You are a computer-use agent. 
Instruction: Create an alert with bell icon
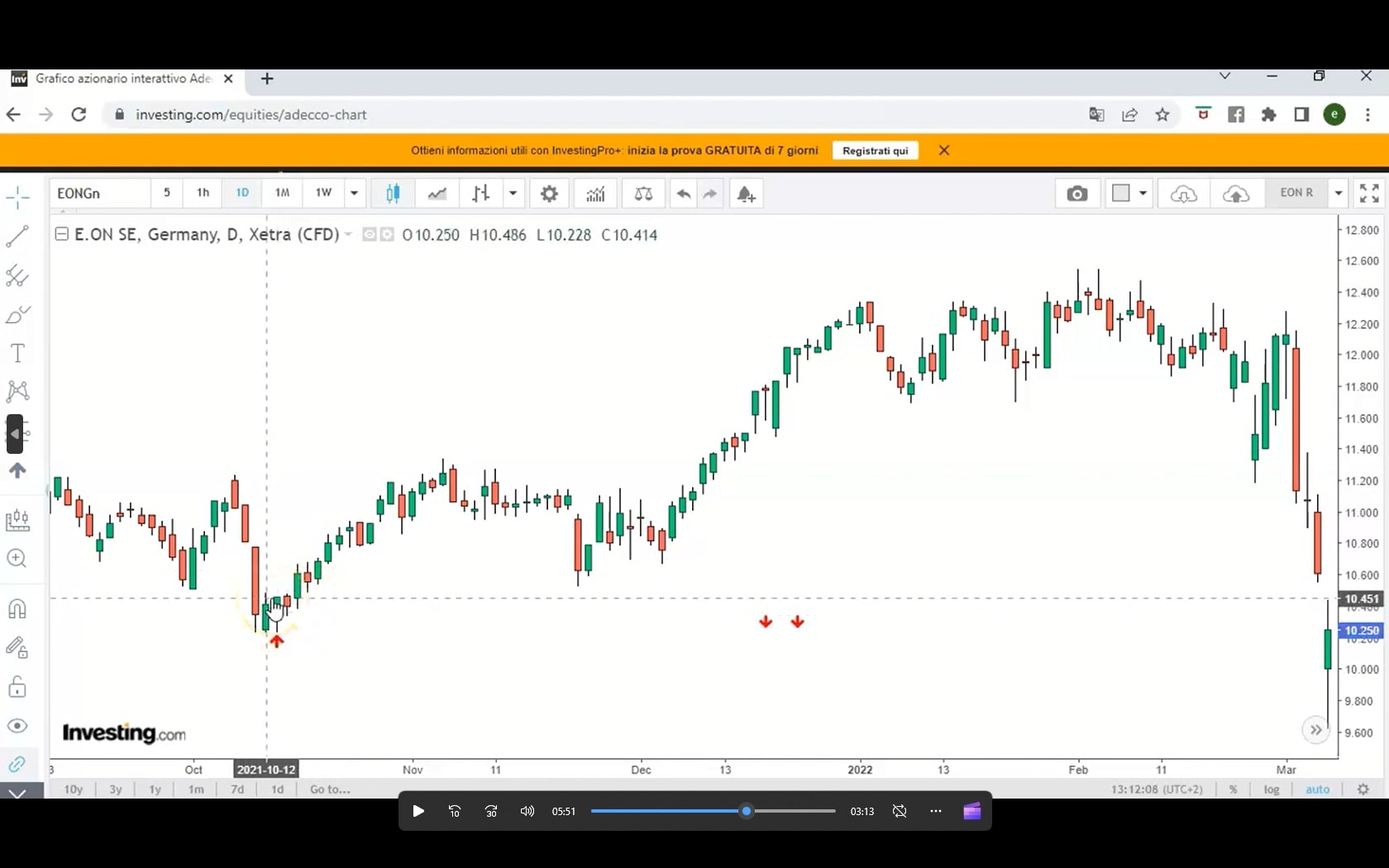(746, 193)
